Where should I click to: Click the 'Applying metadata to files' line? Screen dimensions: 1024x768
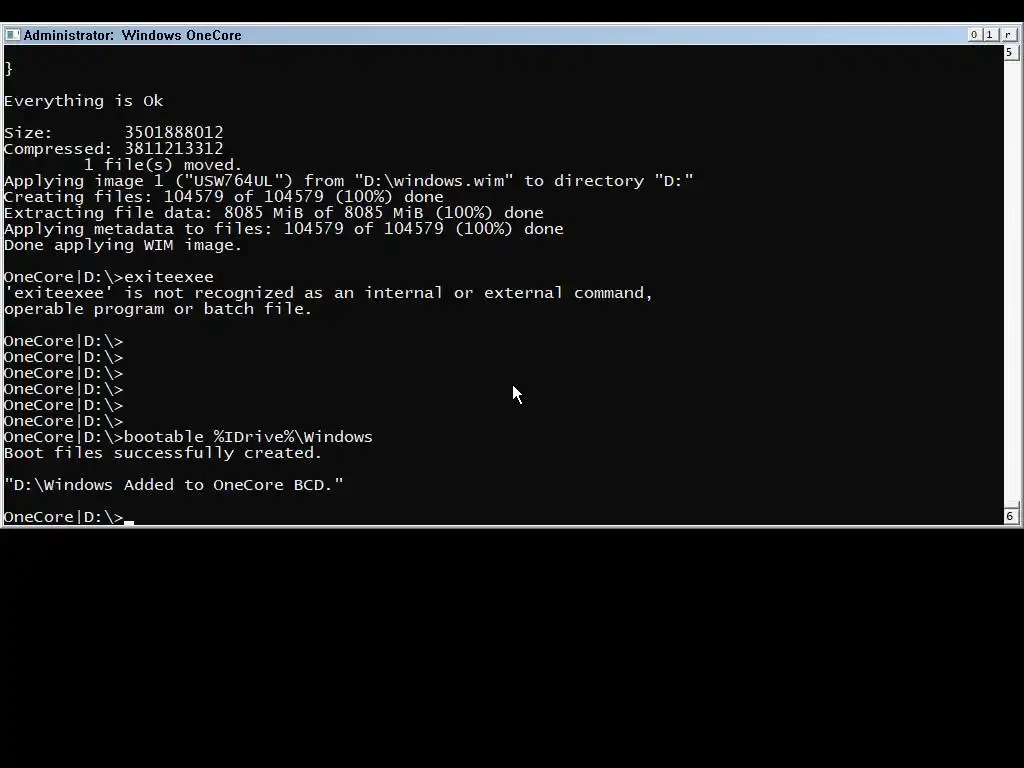283,229
